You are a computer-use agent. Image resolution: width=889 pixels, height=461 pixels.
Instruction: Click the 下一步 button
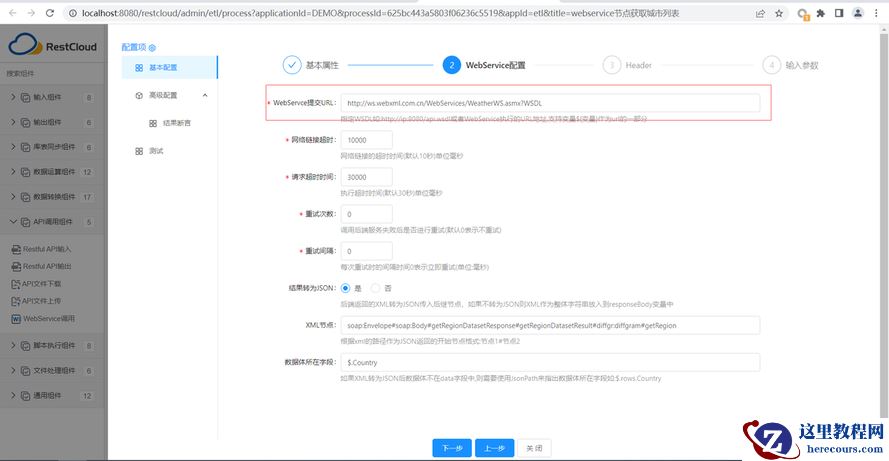[452, 448]
